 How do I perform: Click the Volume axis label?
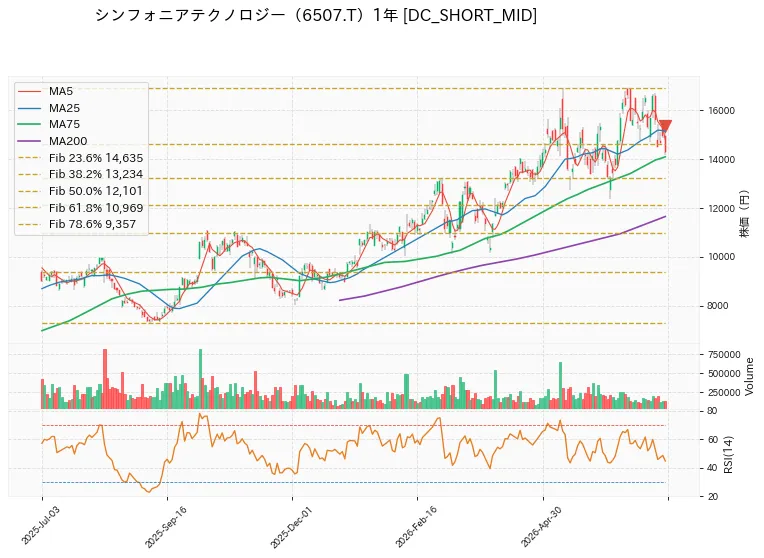749,376
